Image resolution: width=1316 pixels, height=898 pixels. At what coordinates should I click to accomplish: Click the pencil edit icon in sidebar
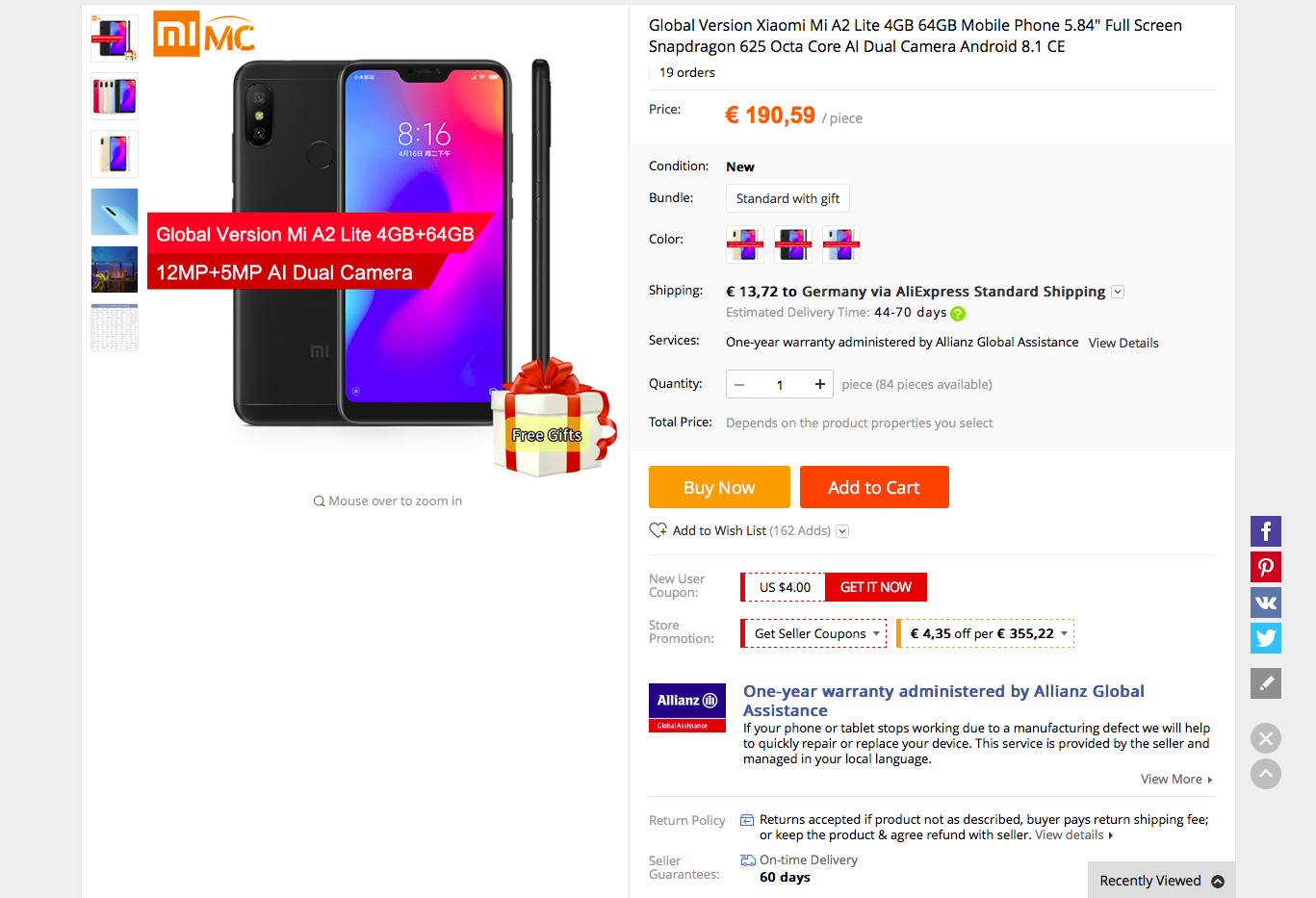(1265, 683)
